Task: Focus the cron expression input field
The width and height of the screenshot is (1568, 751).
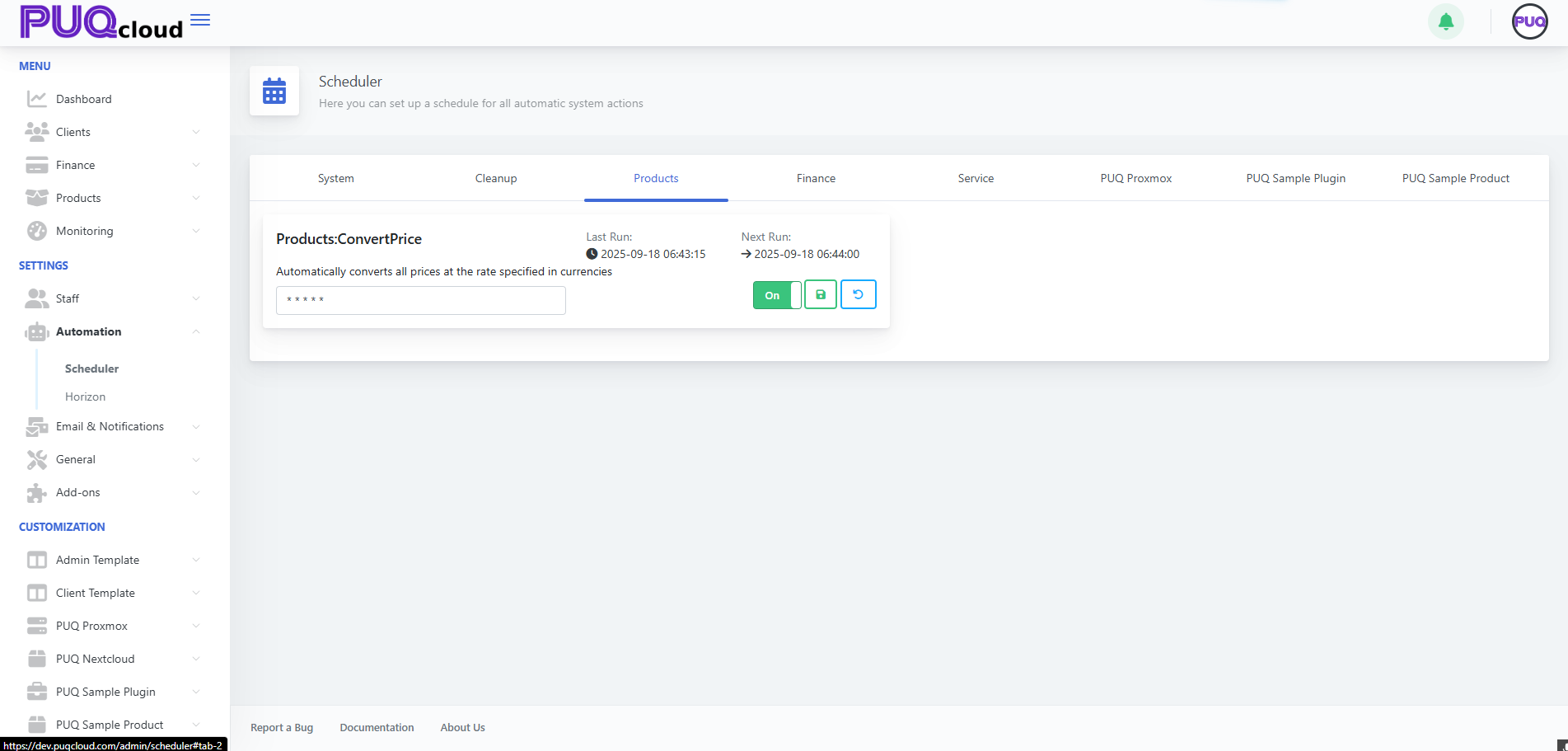Action: point(420,300)
